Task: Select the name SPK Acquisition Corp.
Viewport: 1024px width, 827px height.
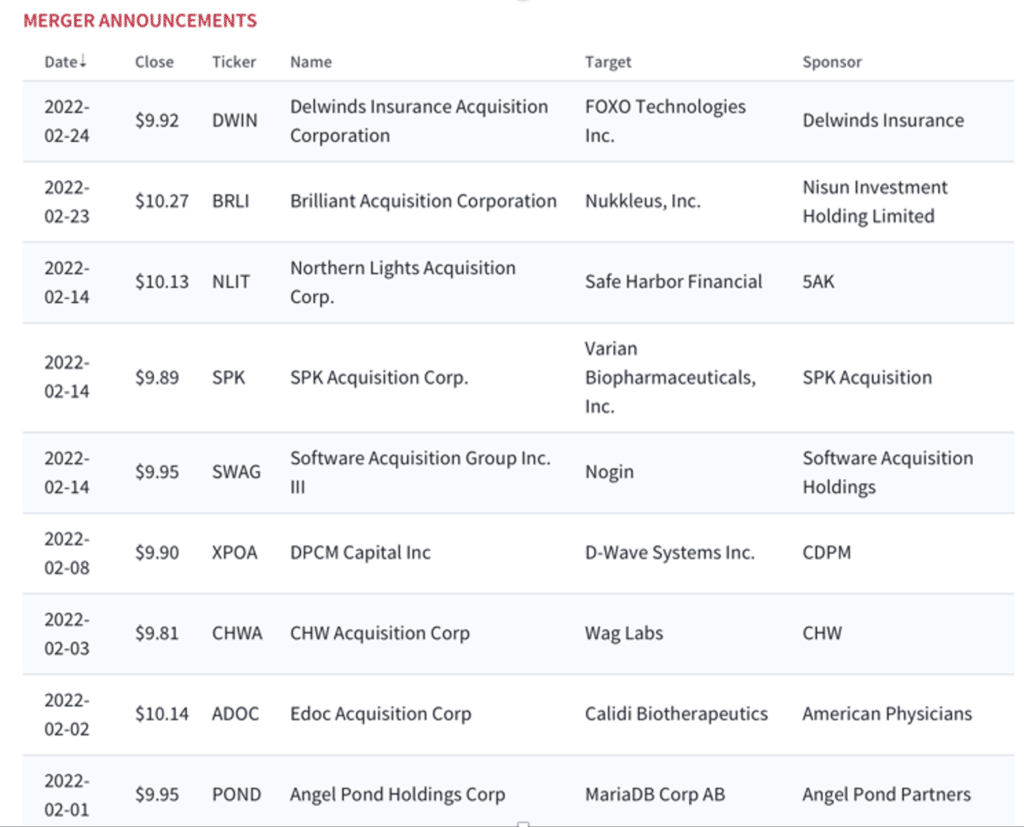Action: 379,378
